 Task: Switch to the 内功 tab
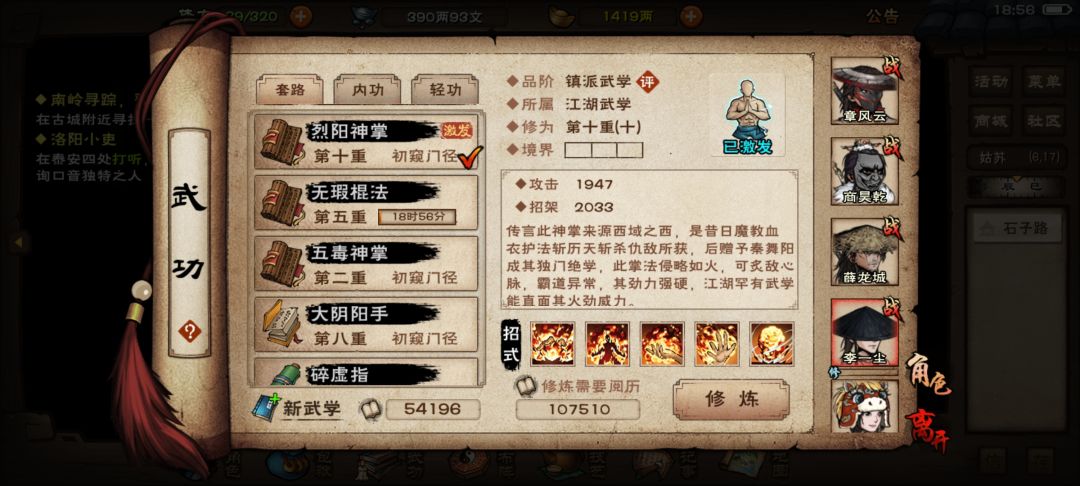tap(367, 89)
